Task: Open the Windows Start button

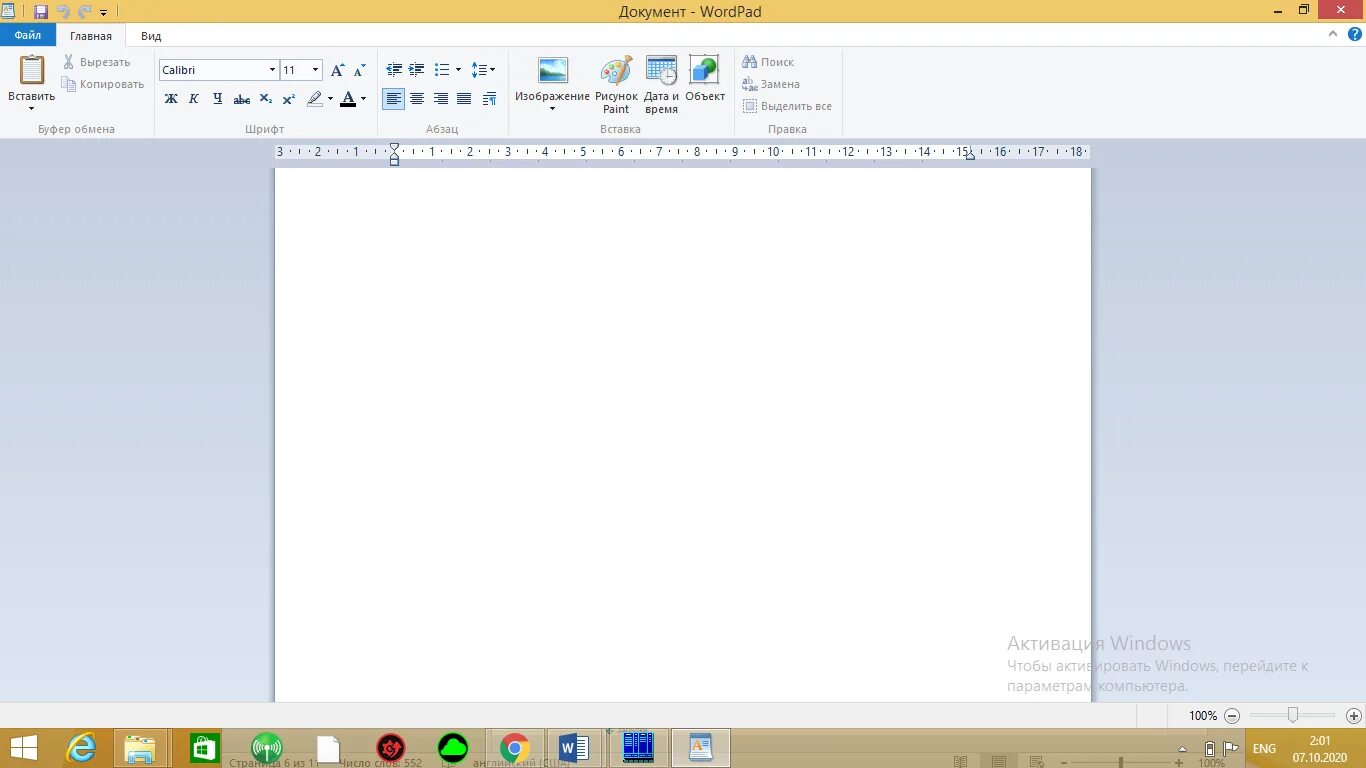Action: (x=23, y=748)
